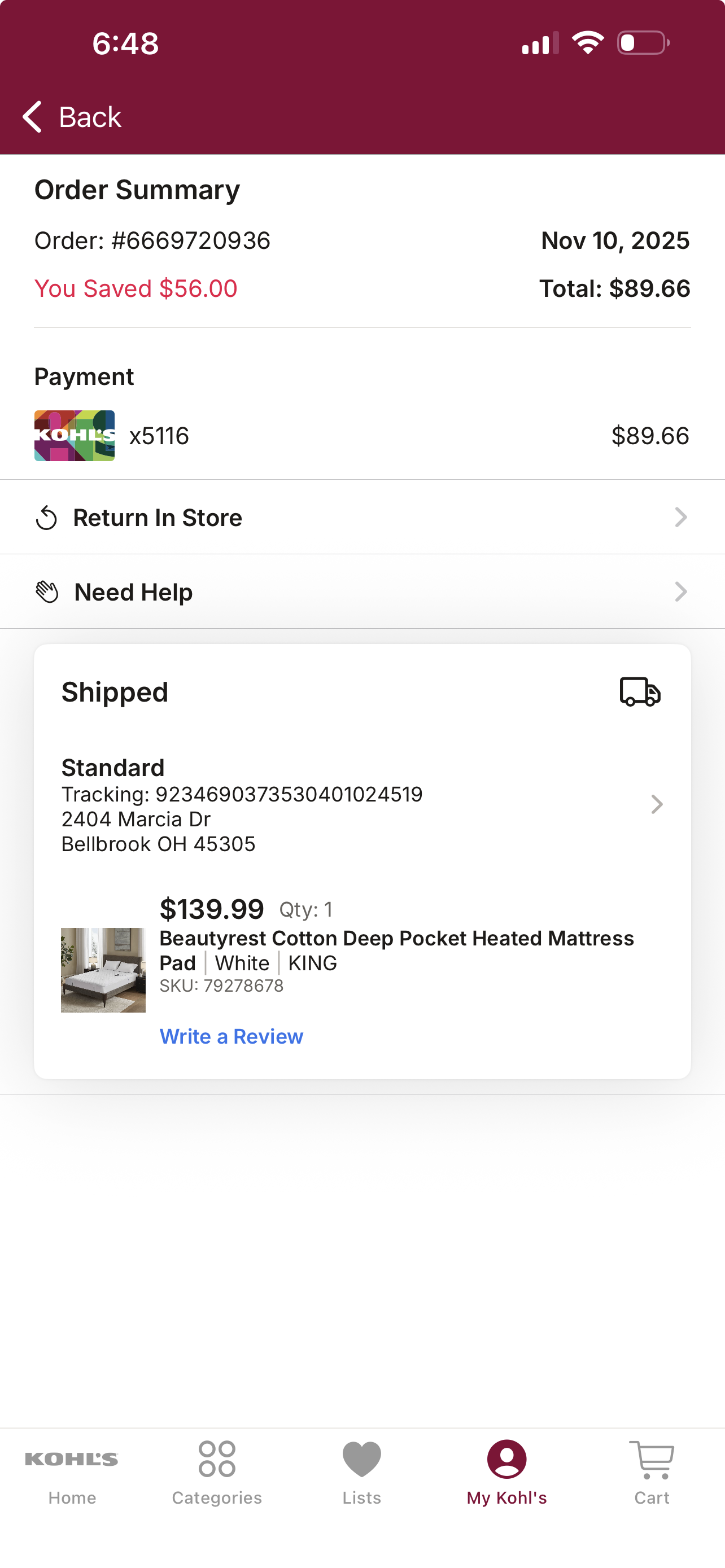Expand the Need Help chevron
Screen dimensions: 725x1568
(680, 592)
